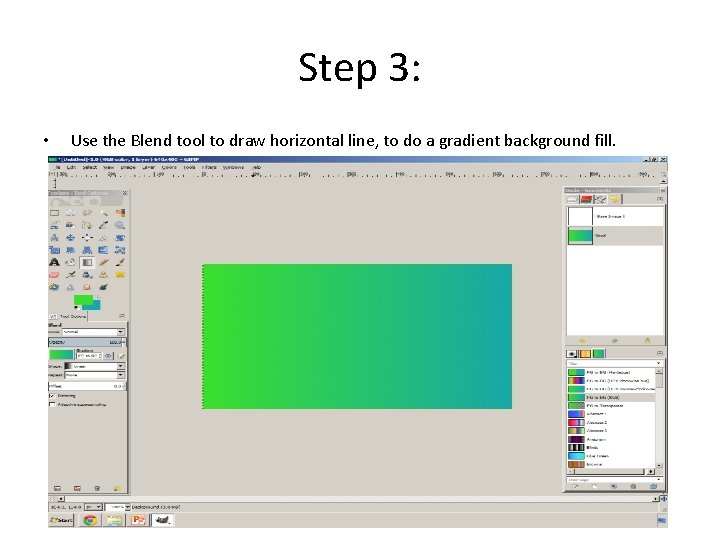Switch to the Brushes tab
Image resolution: width=720 pixels, height=540 pixels.
[572, 354]
